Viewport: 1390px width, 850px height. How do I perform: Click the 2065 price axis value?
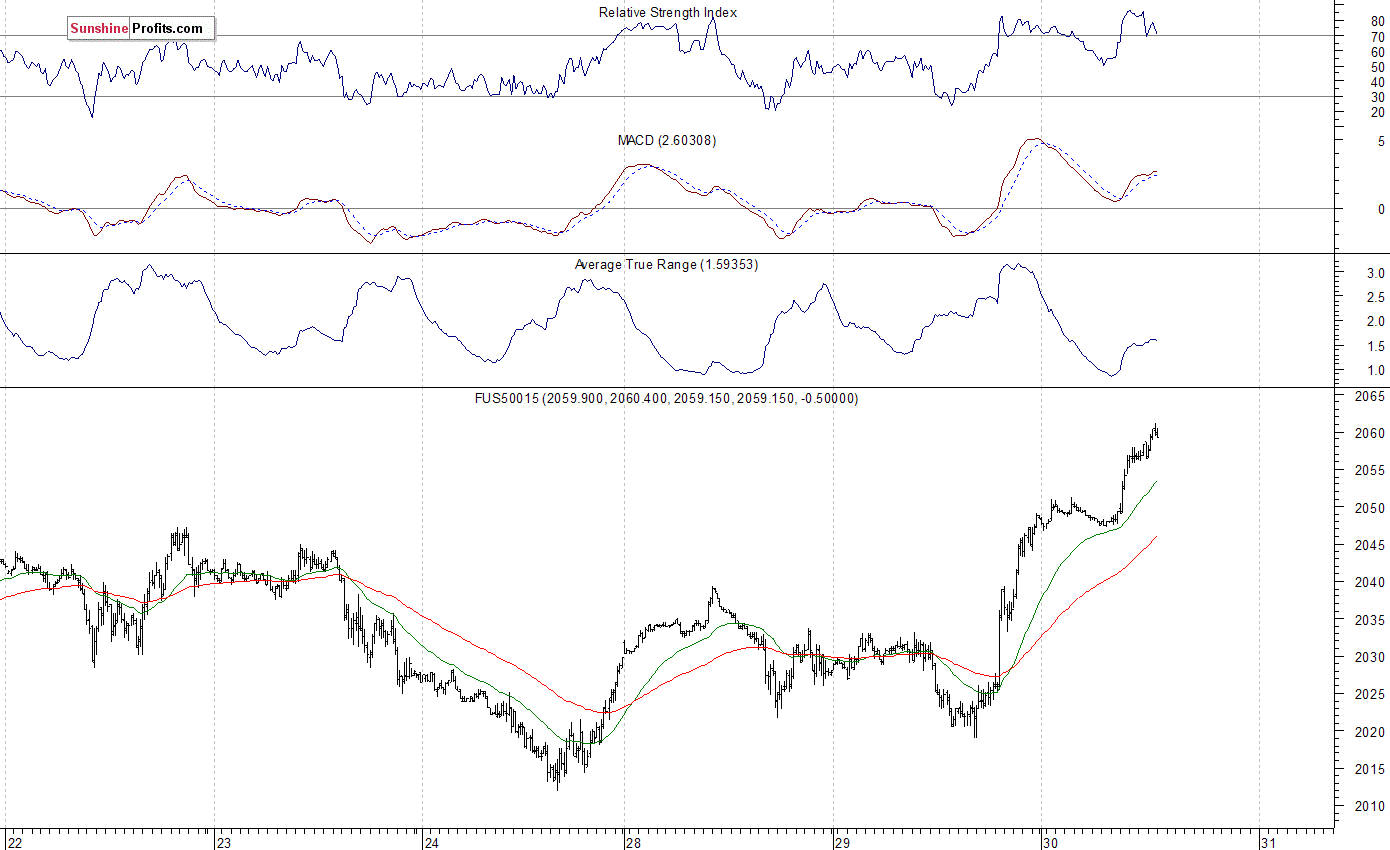click(x=1370, y=397)
